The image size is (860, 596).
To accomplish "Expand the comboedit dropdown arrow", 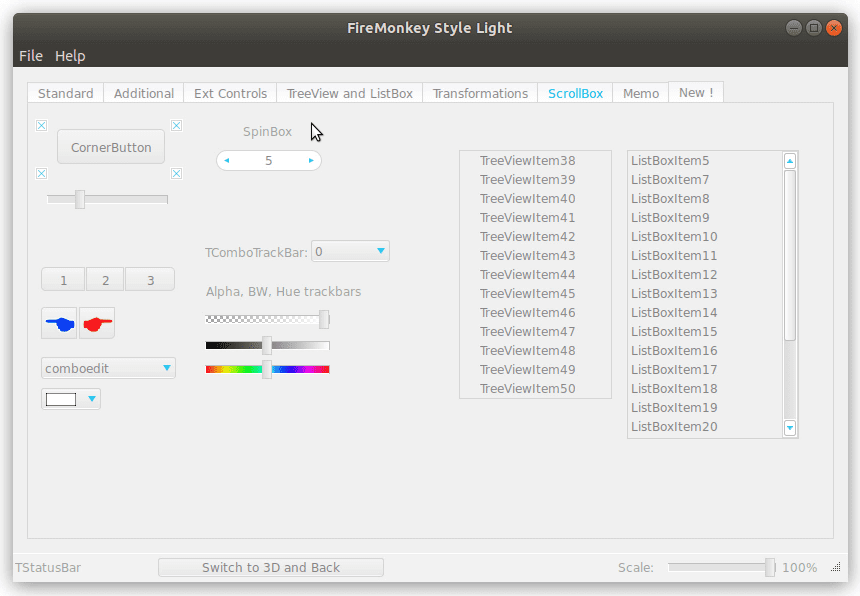I will pos(167,368).
